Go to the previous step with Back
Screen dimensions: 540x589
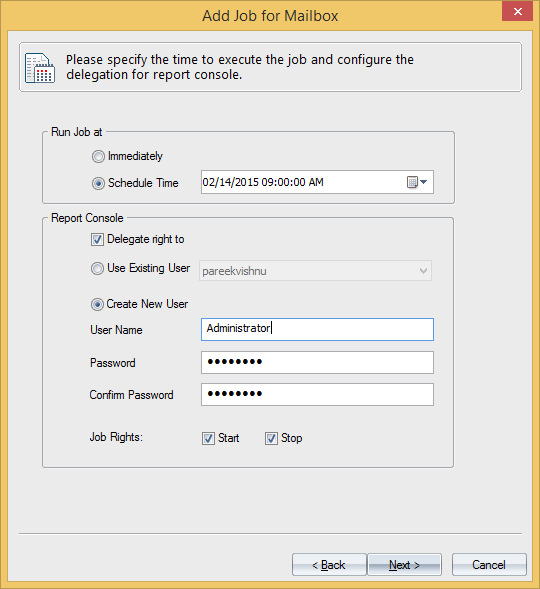(x=329, y=565)
